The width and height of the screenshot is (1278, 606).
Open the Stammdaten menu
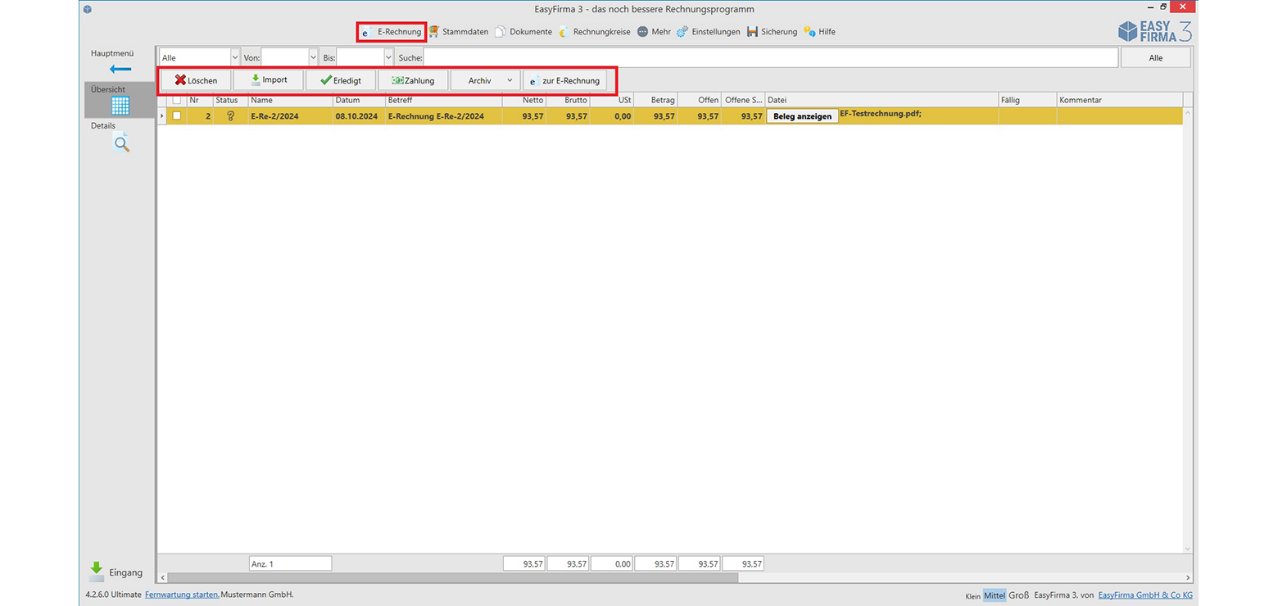pyautogui.click(x=459, y=32)
